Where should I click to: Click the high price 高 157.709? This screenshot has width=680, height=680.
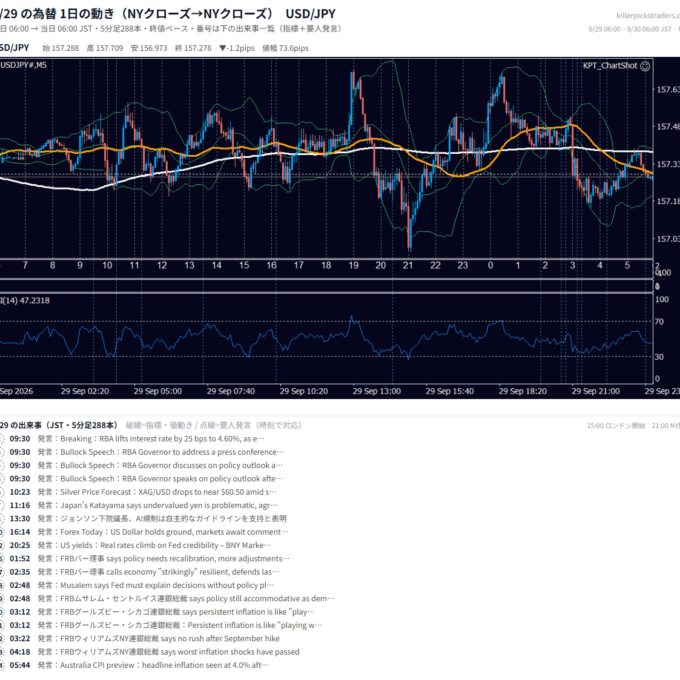(x=105, y=48)
